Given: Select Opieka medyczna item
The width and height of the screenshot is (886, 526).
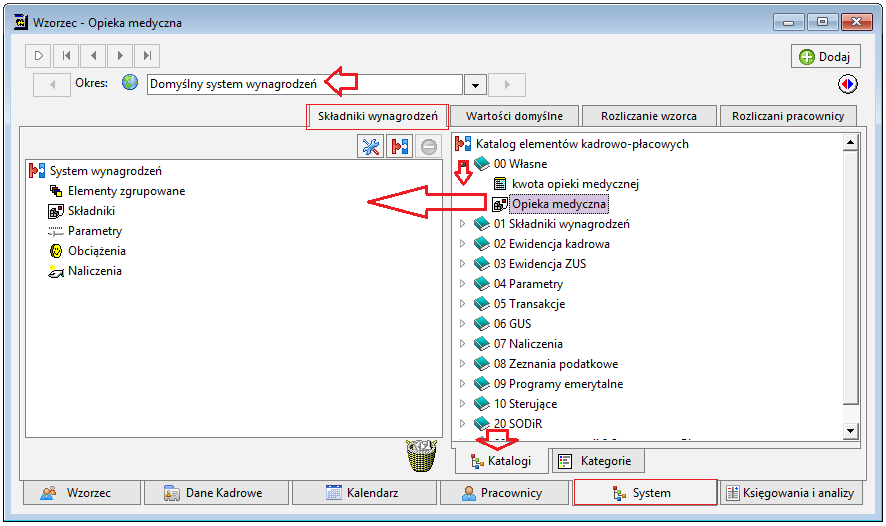Looking at the screenshot, I should (x=559, y=204).
